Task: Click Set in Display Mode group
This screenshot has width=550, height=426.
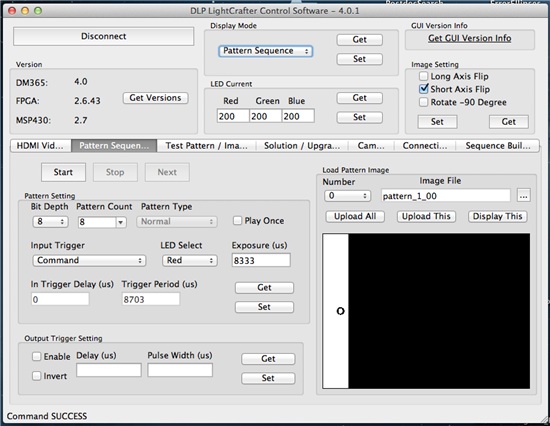Action: tap(360, 59)
